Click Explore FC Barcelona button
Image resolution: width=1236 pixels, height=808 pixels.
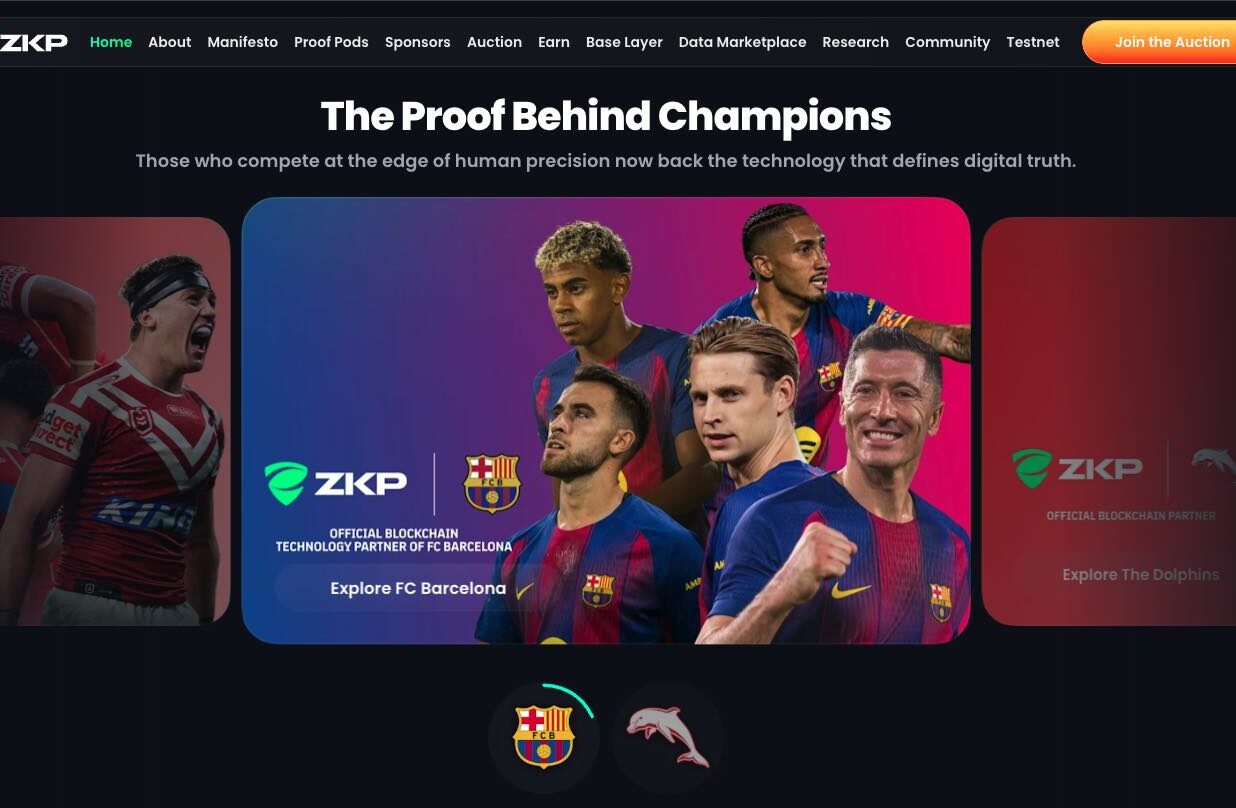point(418,588)
